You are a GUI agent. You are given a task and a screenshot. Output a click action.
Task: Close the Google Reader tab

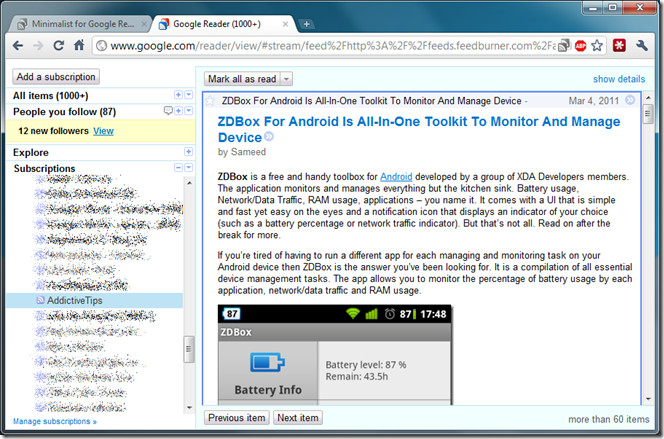click(x=285, y=24)
